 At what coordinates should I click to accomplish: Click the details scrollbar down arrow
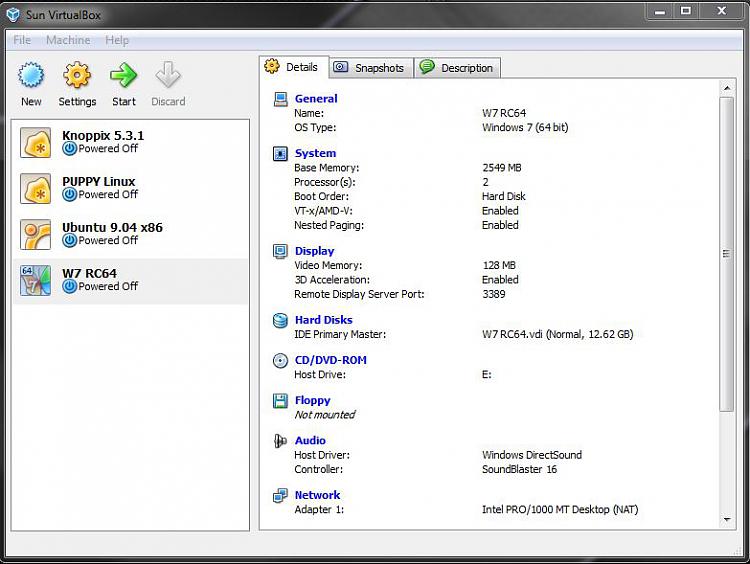coord(727,520)
